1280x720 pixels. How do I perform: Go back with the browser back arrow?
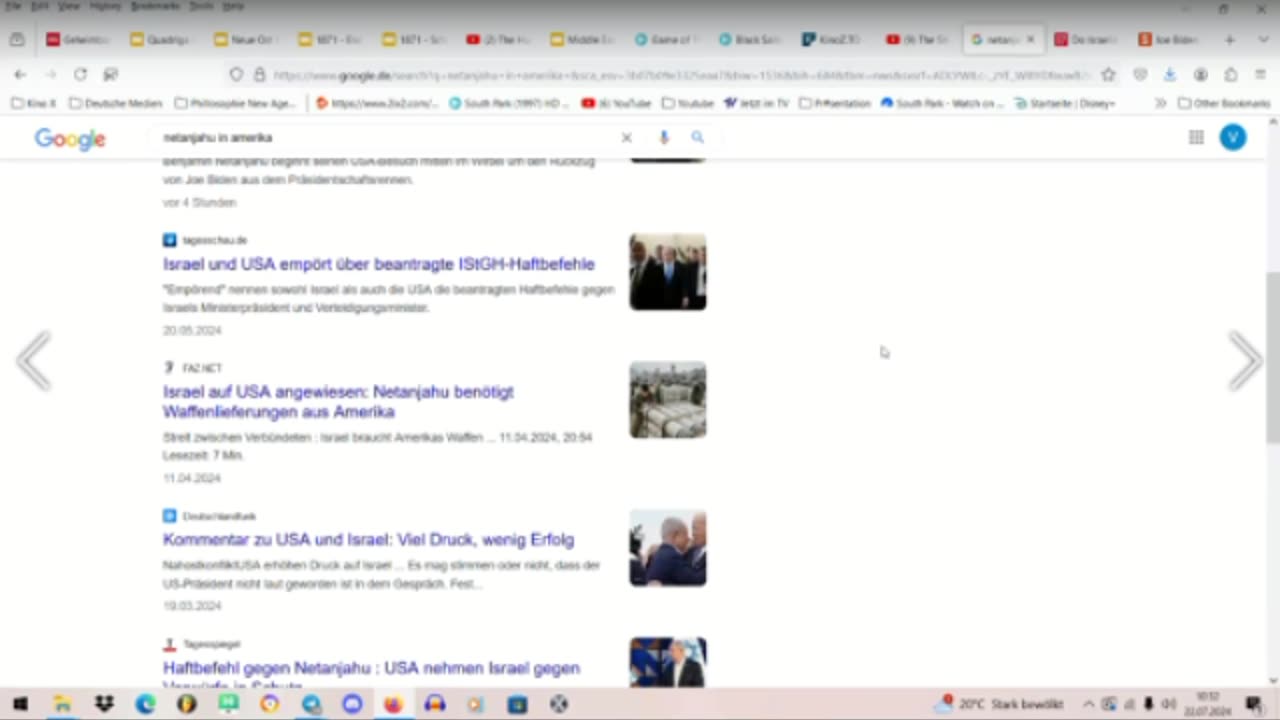click(20, 75)
